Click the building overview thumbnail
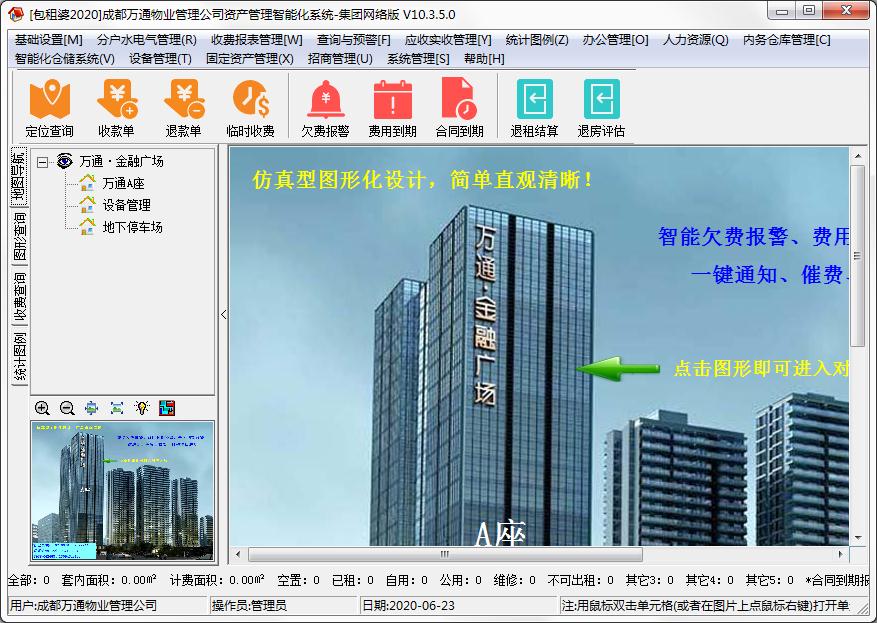 click(122, 490)
